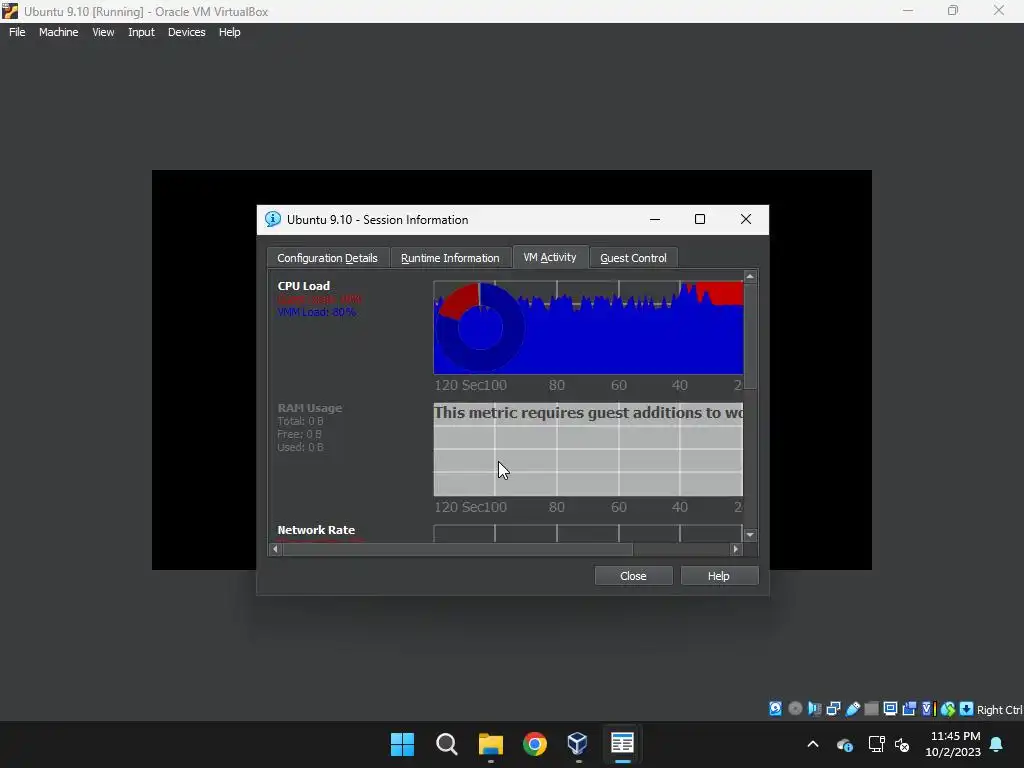The image size is (1024, 768).
Task: Click the horizontal scrollbar left arrow
Action: point(276,549)
